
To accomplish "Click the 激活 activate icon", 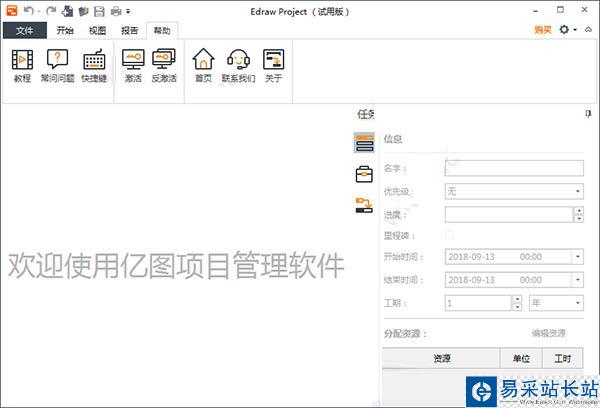I will tap(133, 59).
